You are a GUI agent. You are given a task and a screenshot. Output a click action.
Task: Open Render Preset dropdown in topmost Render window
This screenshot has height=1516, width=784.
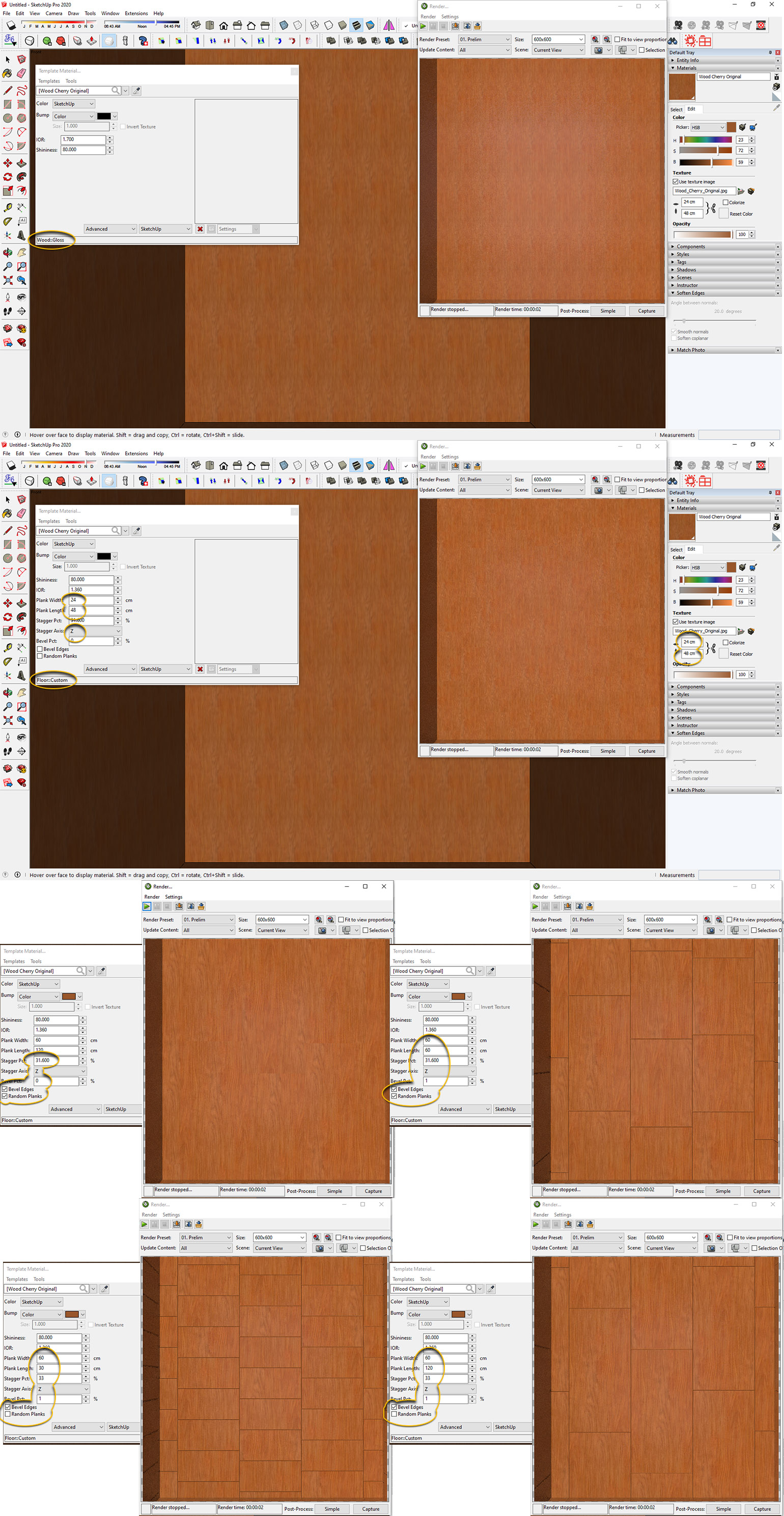point(485,39)
